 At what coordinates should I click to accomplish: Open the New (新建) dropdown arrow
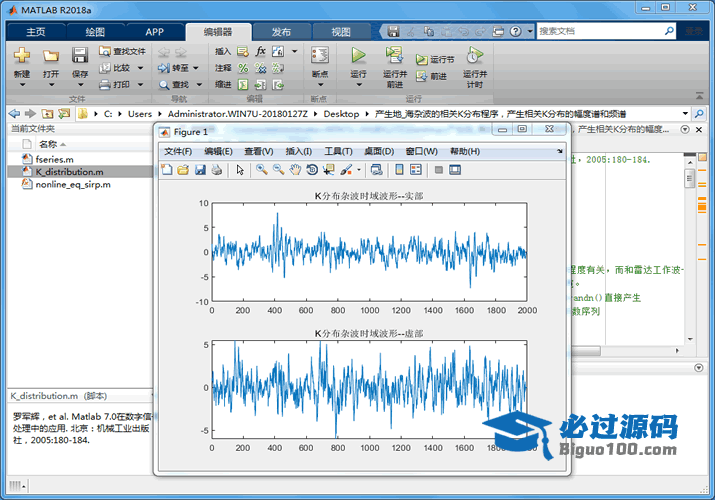point(22,85)
